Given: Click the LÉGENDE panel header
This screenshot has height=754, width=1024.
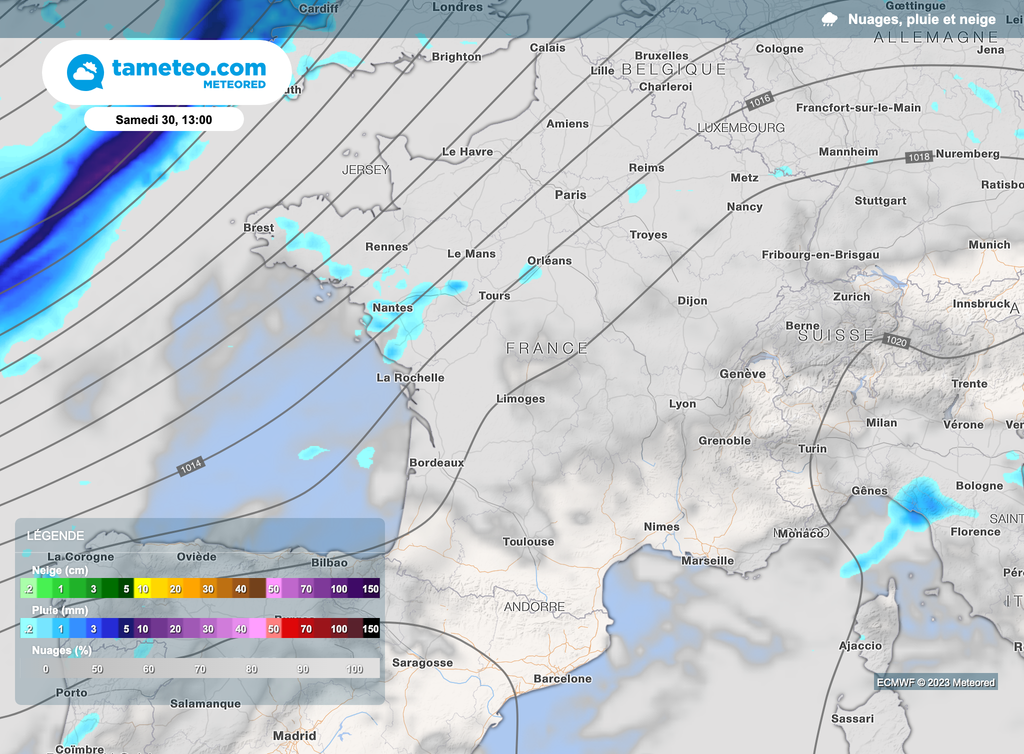Looking at the screenshot, I should [55, 535].
